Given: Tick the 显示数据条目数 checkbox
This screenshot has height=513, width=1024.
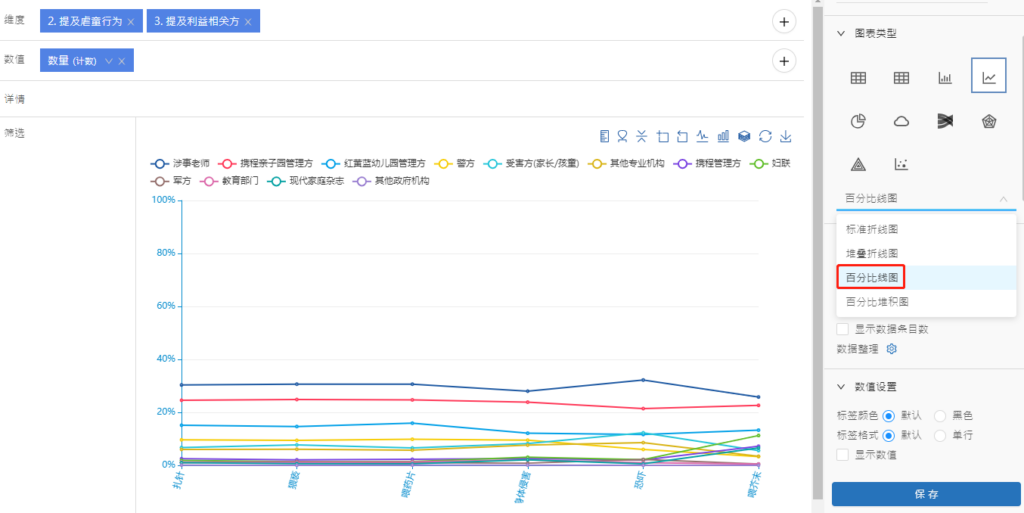Looking at the screenshot, I should coord(842,329).
